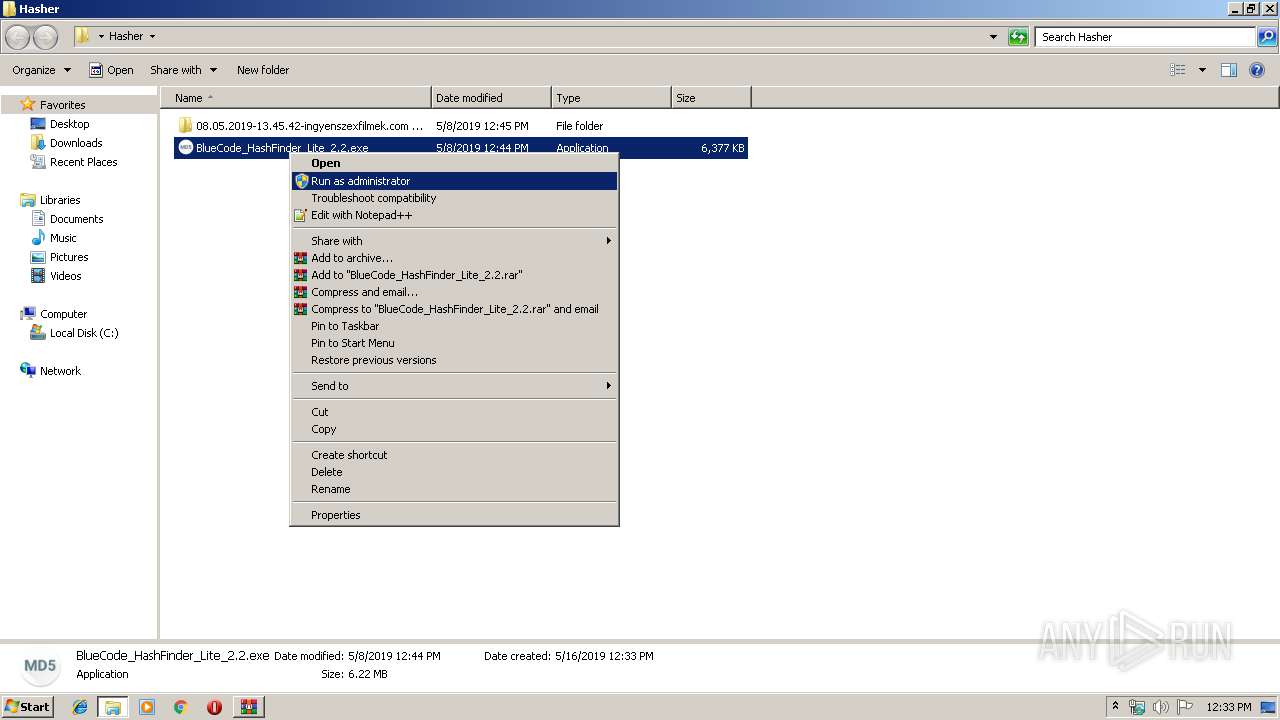
Task: Launch Internet Explorer from the taskbar
Action: click(x=80, y=707)
